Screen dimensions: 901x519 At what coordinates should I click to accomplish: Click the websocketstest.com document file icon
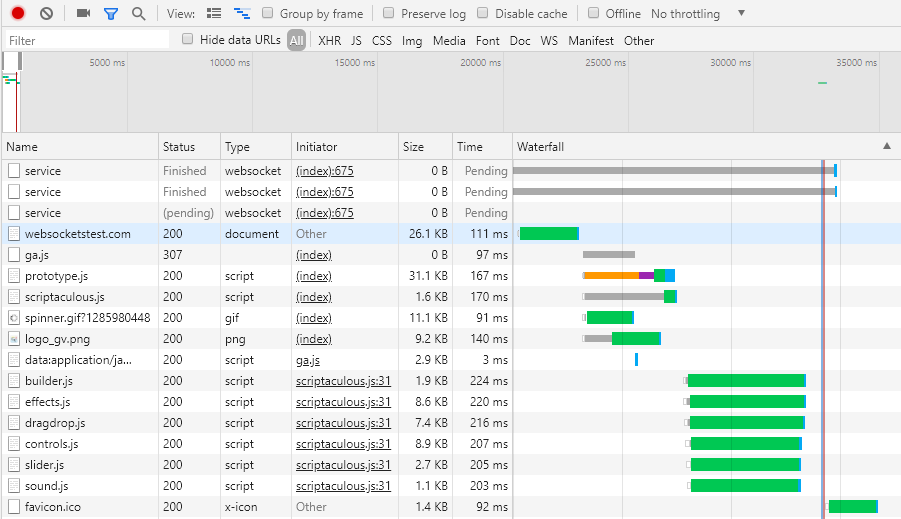tap(14, 234)
